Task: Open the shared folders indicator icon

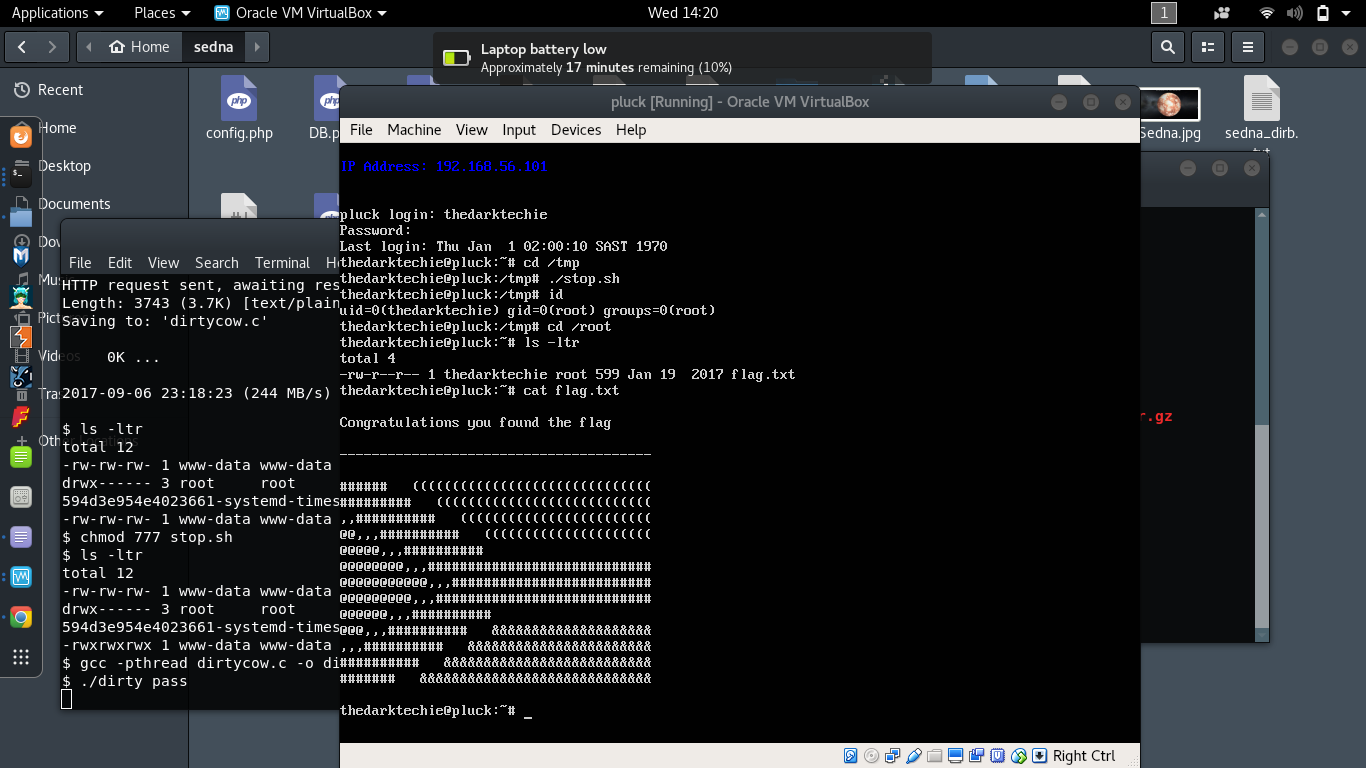Action: 934,756
